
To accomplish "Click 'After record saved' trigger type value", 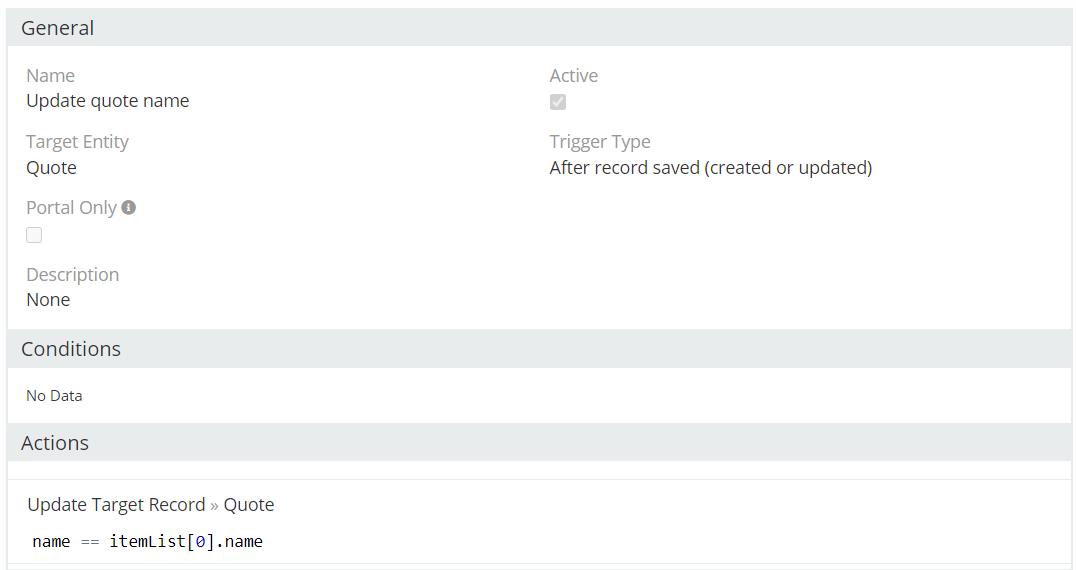I will [710, 168].
